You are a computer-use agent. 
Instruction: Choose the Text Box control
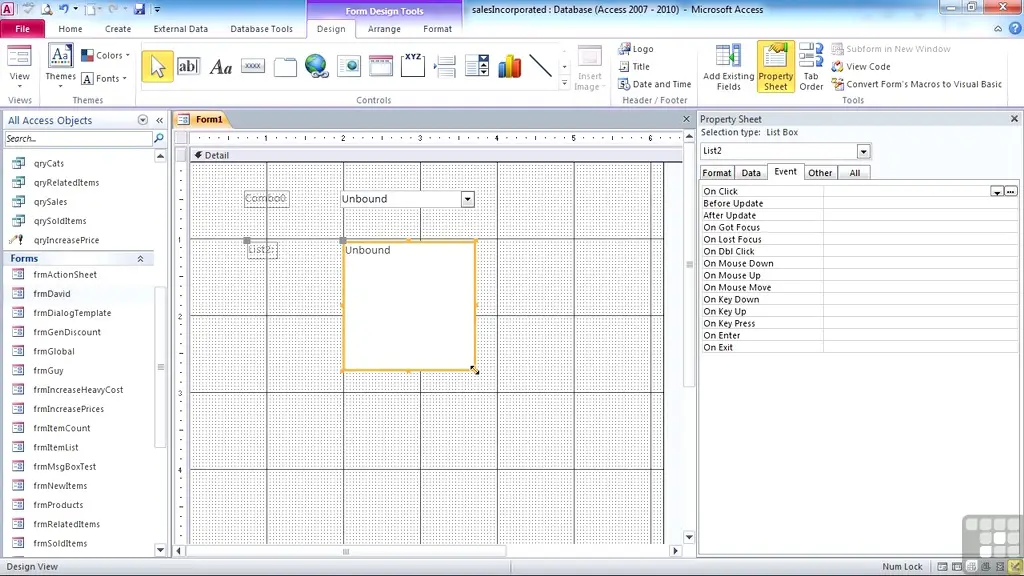pos(188,67)
